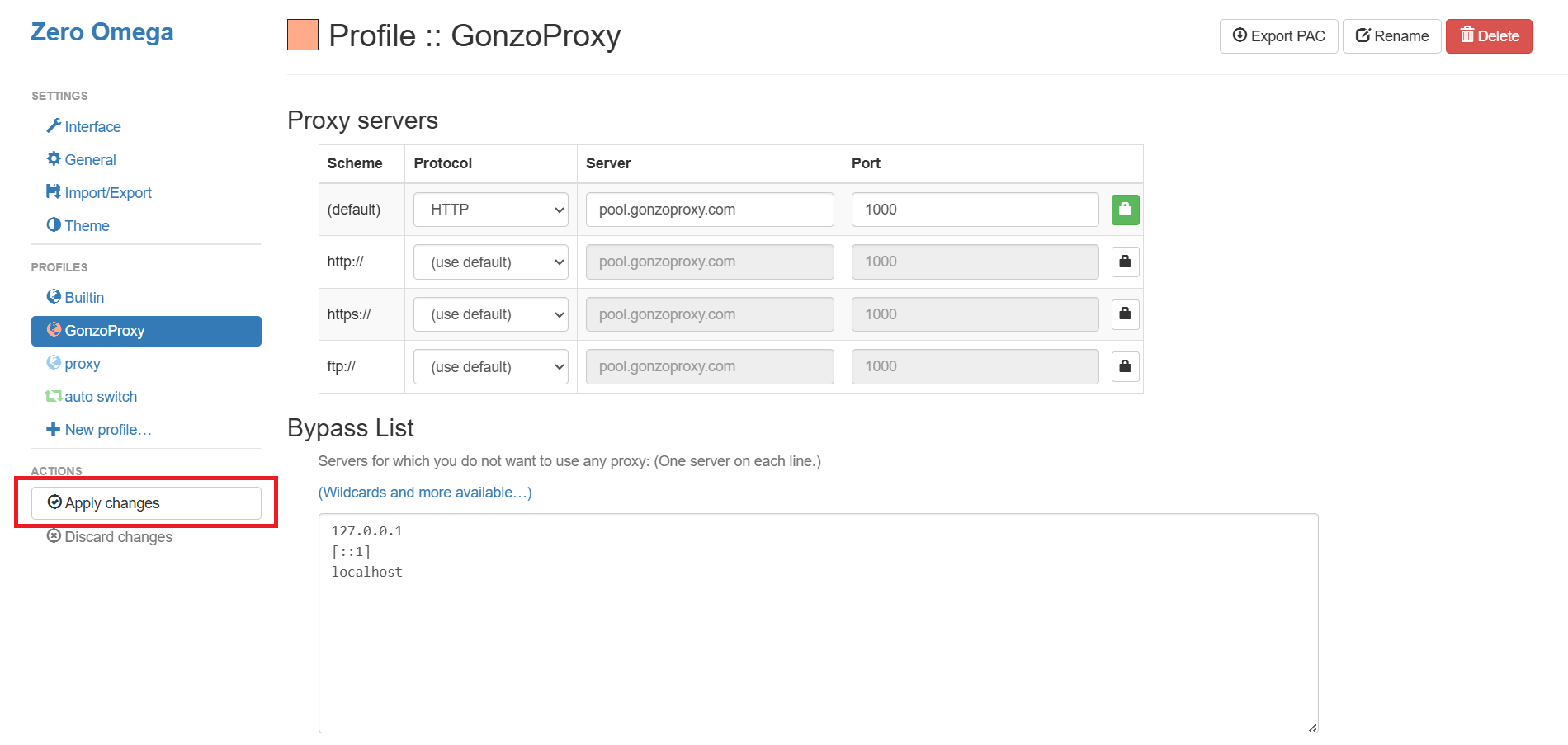Click the https:// scheme label
Screen dimensions: 1568x745
(349, 314)
